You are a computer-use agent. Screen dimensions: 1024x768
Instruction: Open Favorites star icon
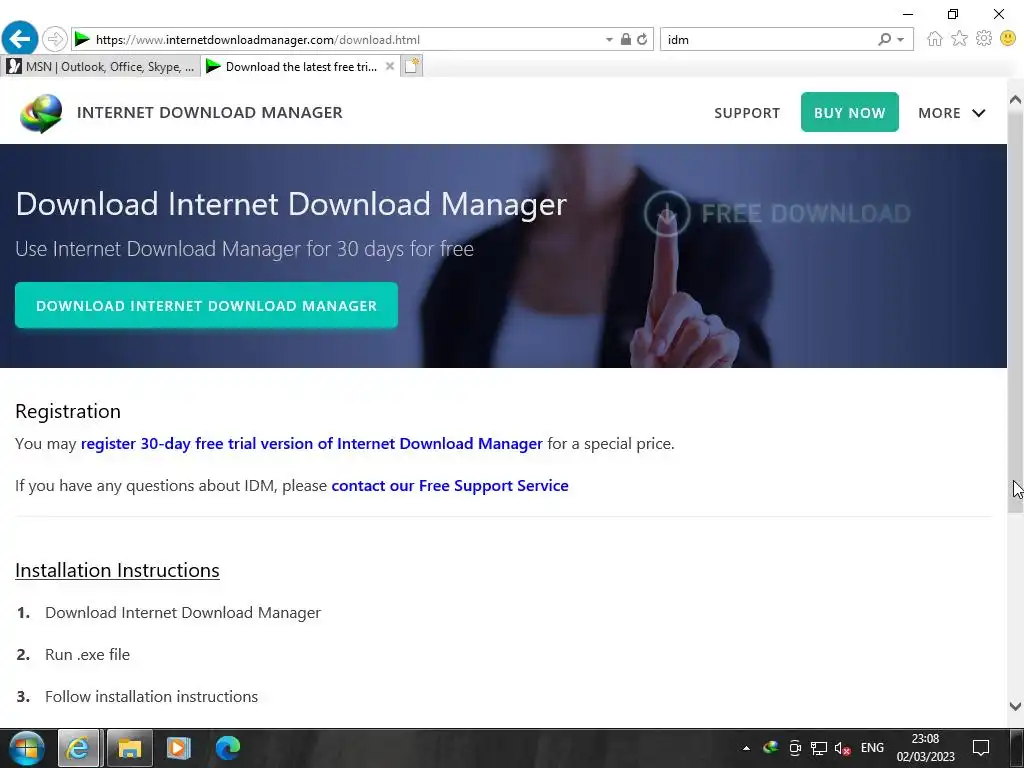coord(959,39)
